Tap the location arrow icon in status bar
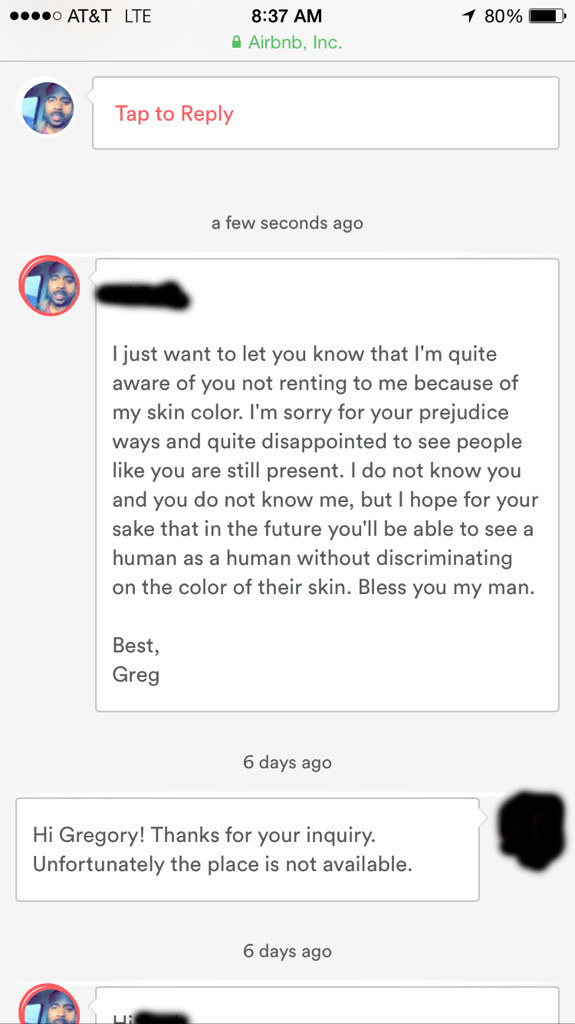575x1024 pixels. click(x=468, y=16)
